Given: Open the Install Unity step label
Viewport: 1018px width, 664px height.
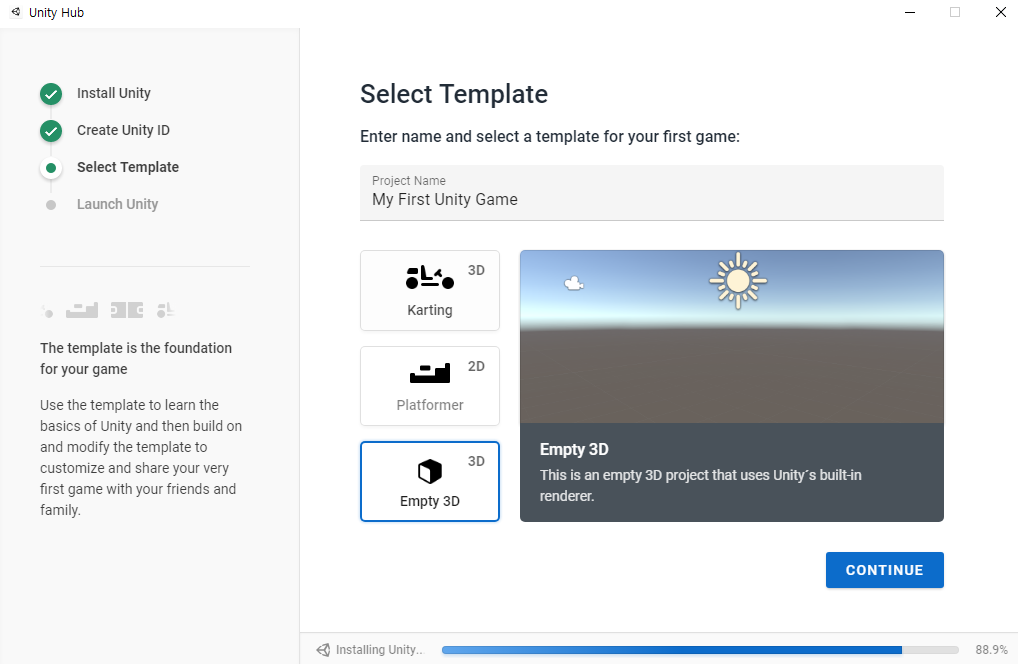Looking at the screenshot, I should click(x=114, y=93).
